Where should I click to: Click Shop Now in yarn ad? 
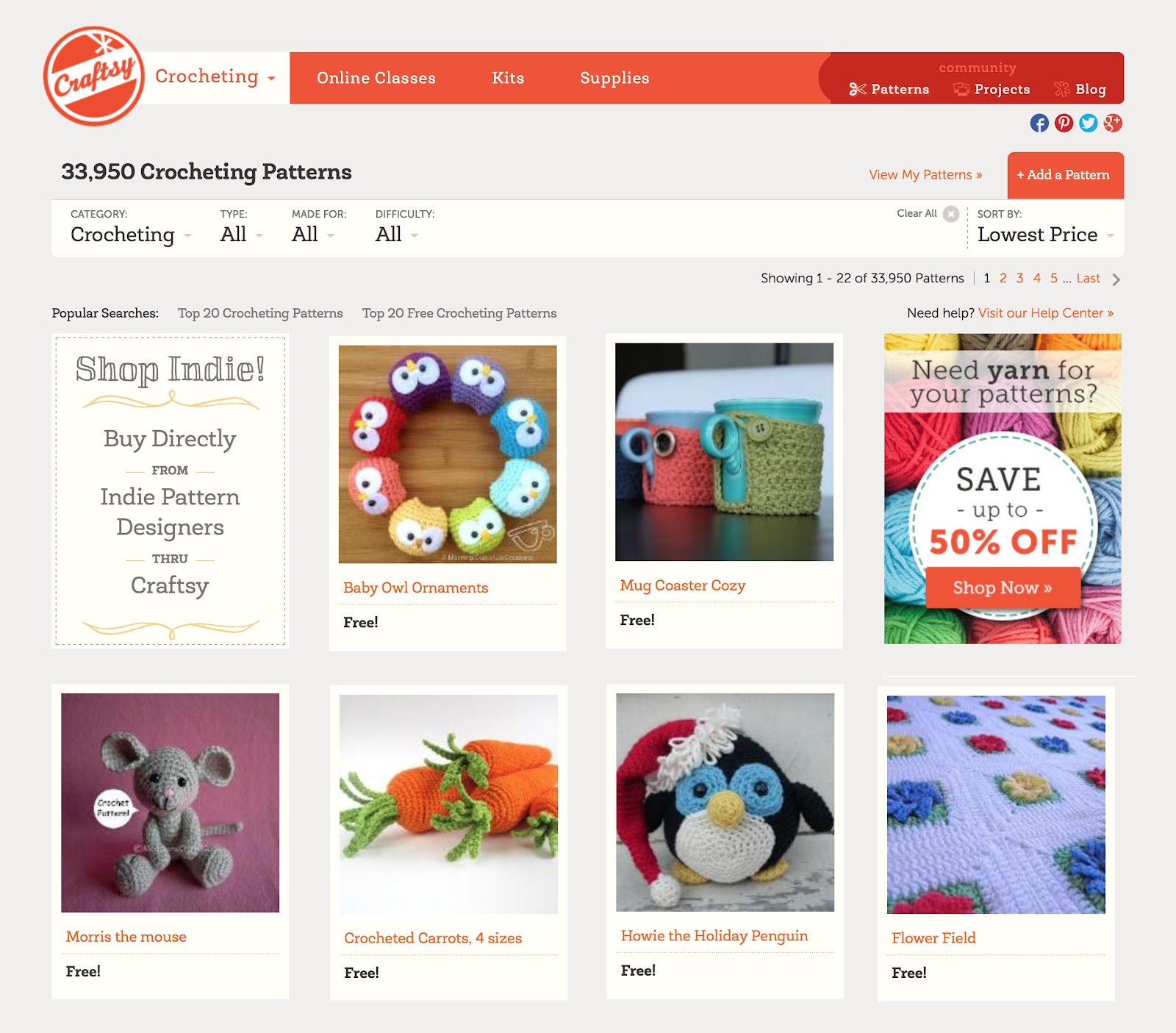click(x=1003, y=587)
